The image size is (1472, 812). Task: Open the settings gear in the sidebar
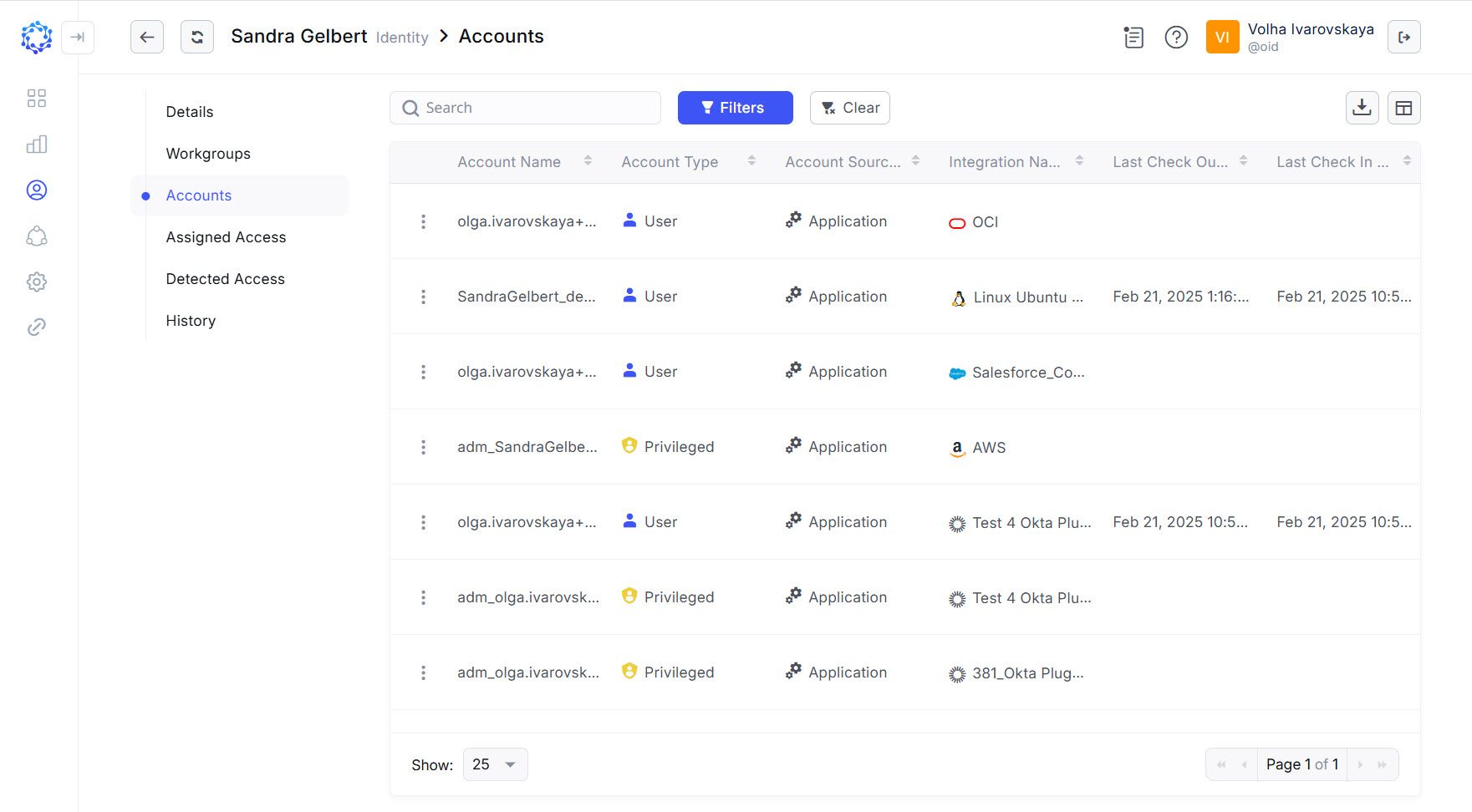37,282
